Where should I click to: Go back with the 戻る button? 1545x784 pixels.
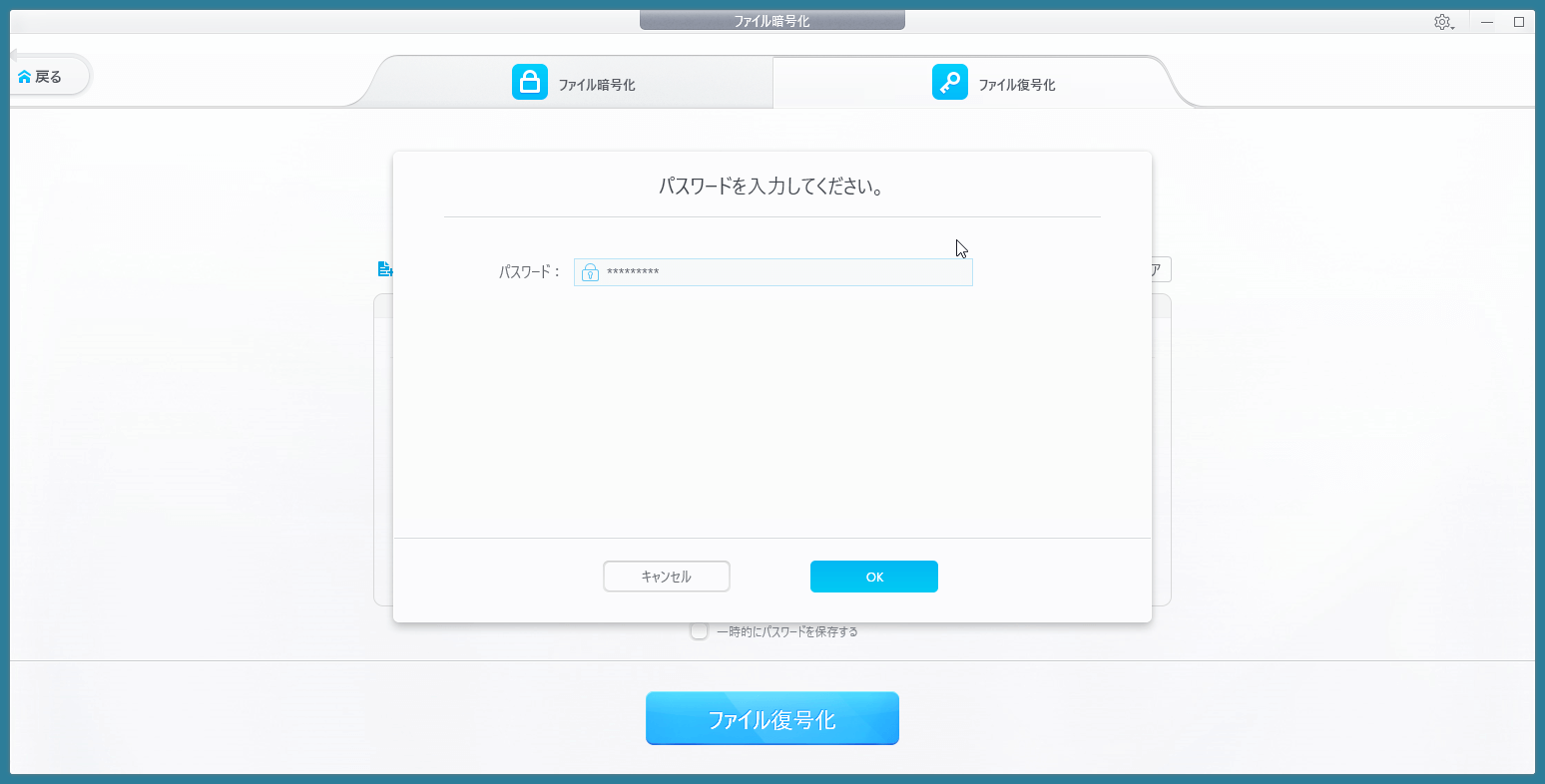(48, 76)
